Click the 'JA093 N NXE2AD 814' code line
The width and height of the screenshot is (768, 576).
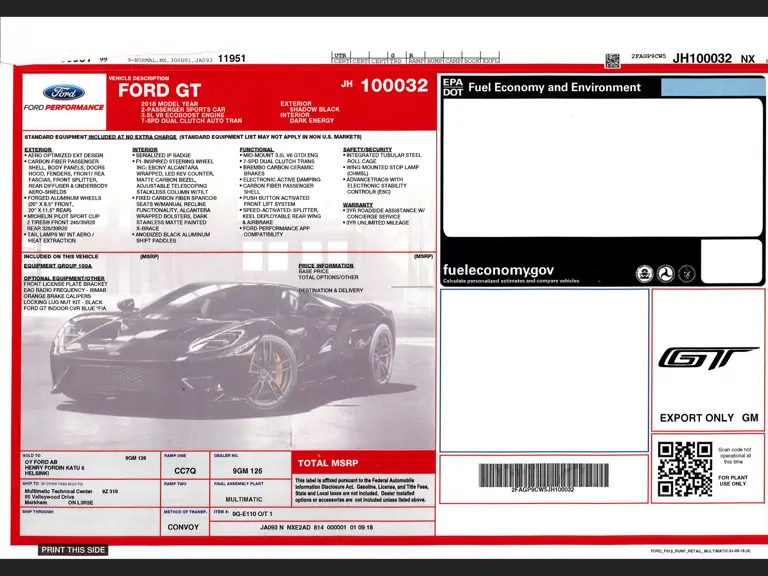[316, 528]
